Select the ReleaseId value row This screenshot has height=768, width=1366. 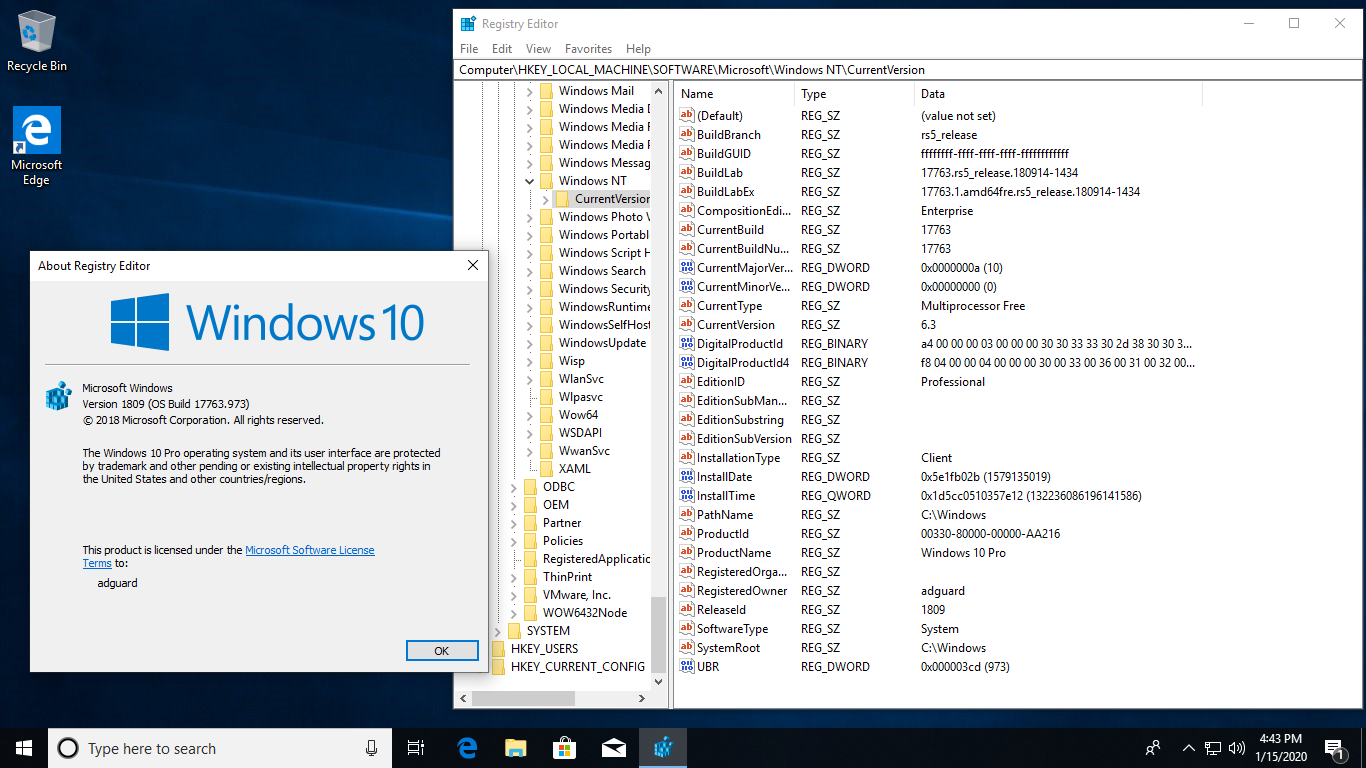(x=938, y=609)
